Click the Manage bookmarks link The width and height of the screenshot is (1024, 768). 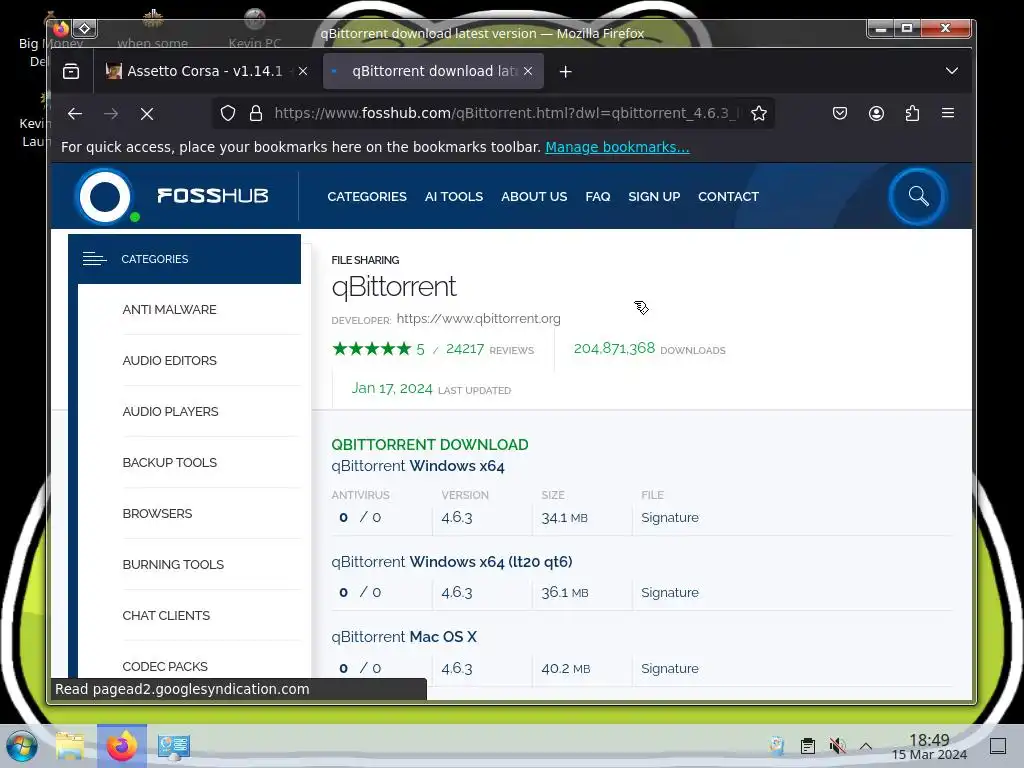(617, 147)
